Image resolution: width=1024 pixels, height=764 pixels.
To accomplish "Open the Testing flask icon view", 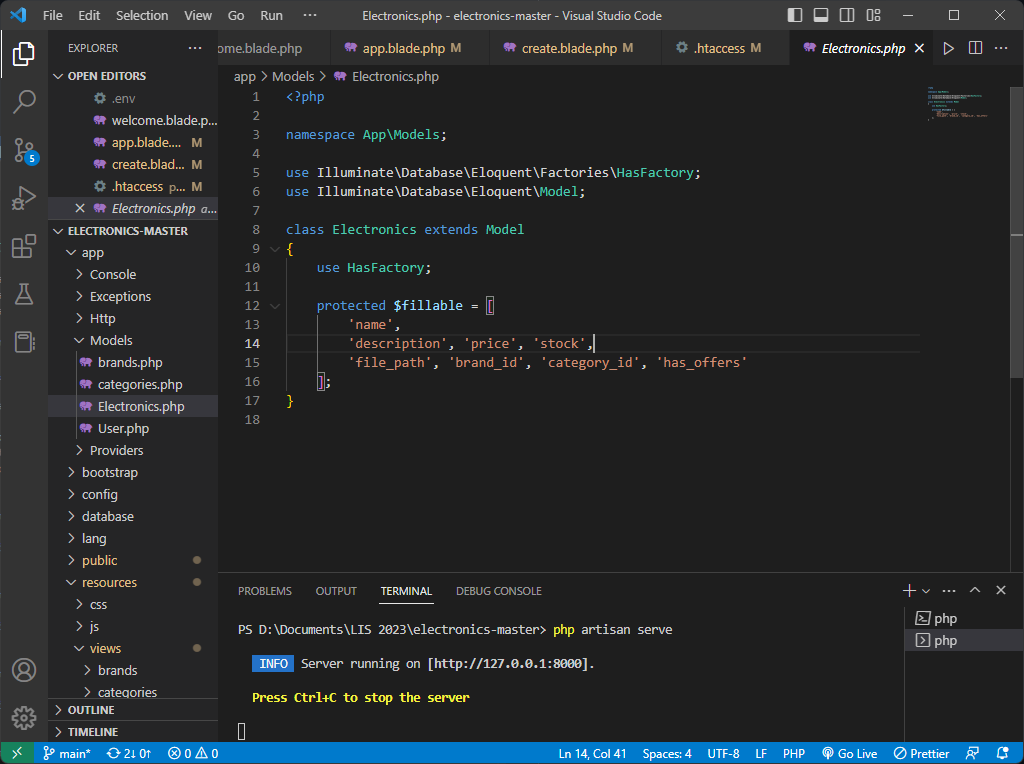I will tap(24, 294).
